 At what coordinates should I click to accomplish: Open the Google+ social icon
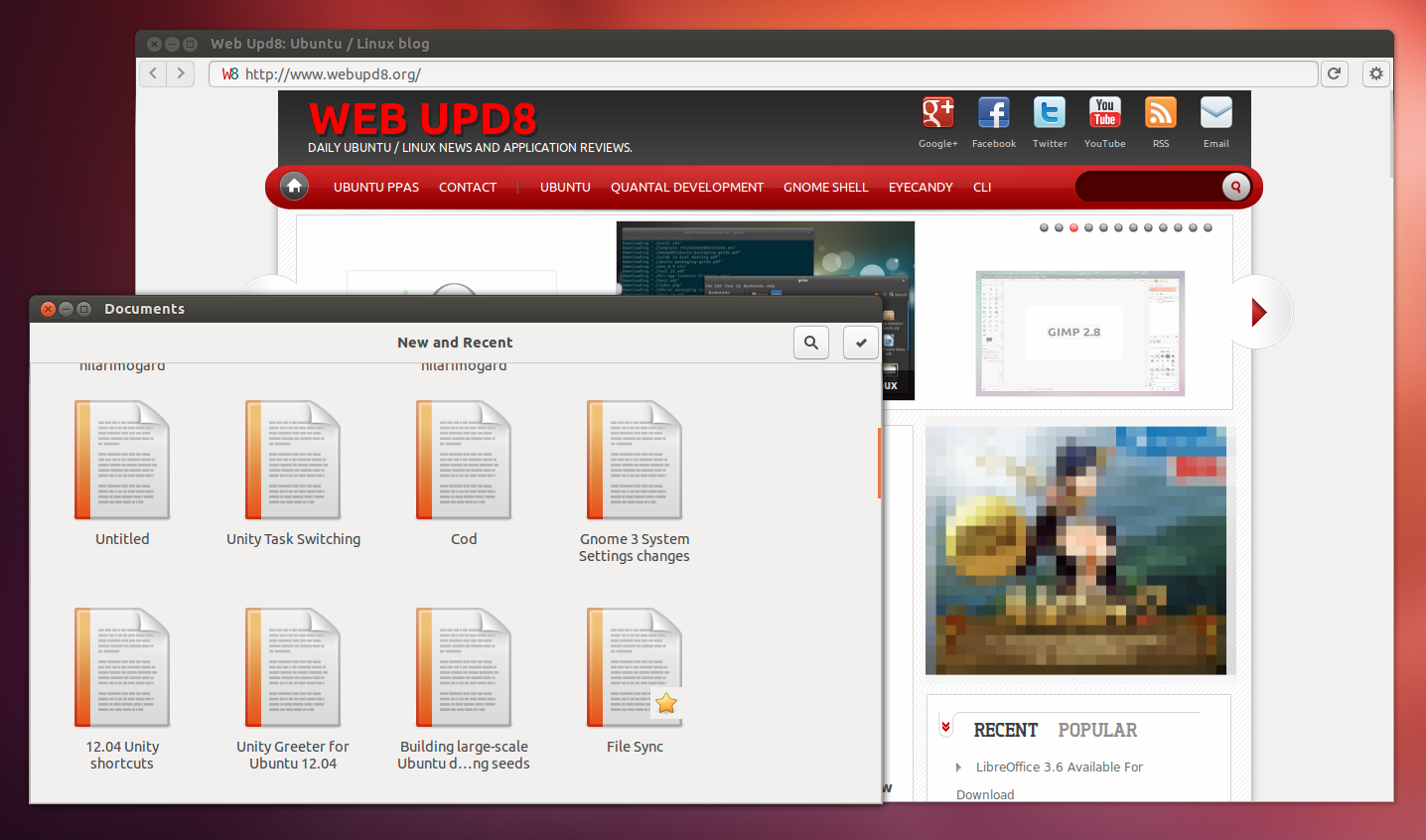pyautogui.click(x=938, y=112)
